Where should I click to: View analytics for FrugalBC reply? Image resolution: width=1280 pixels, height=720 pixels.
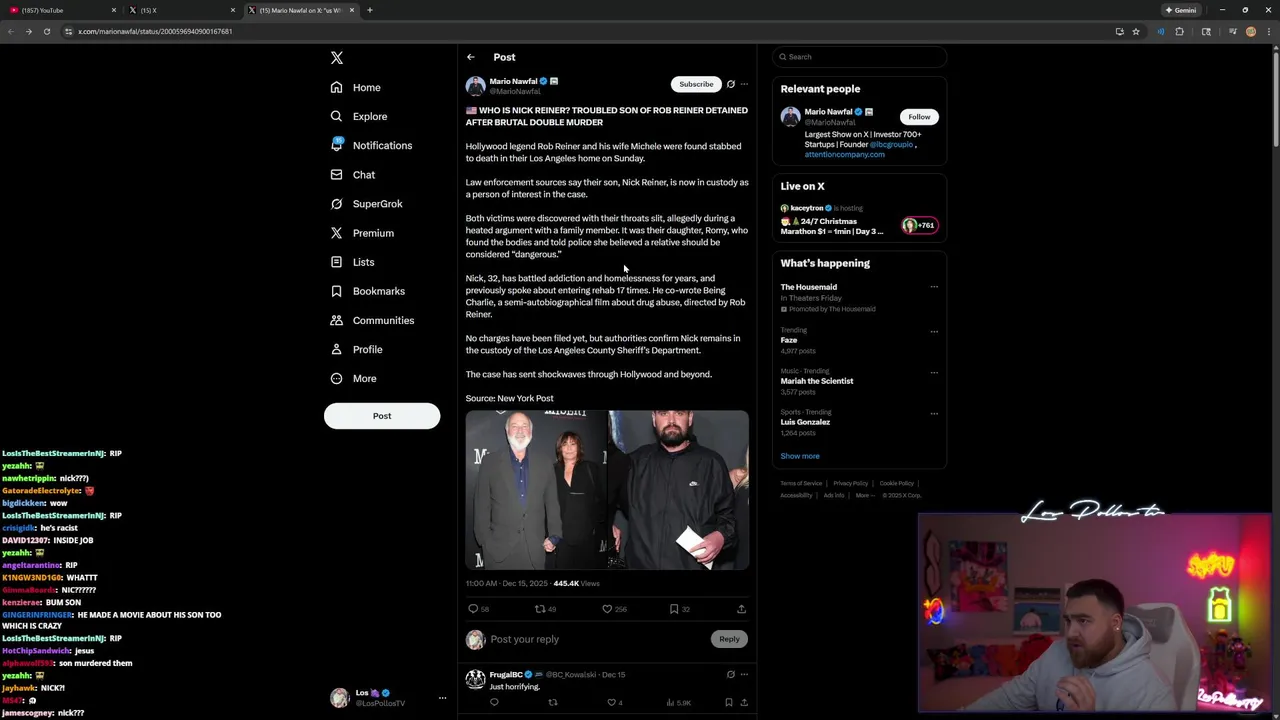(x=679, y=702)
